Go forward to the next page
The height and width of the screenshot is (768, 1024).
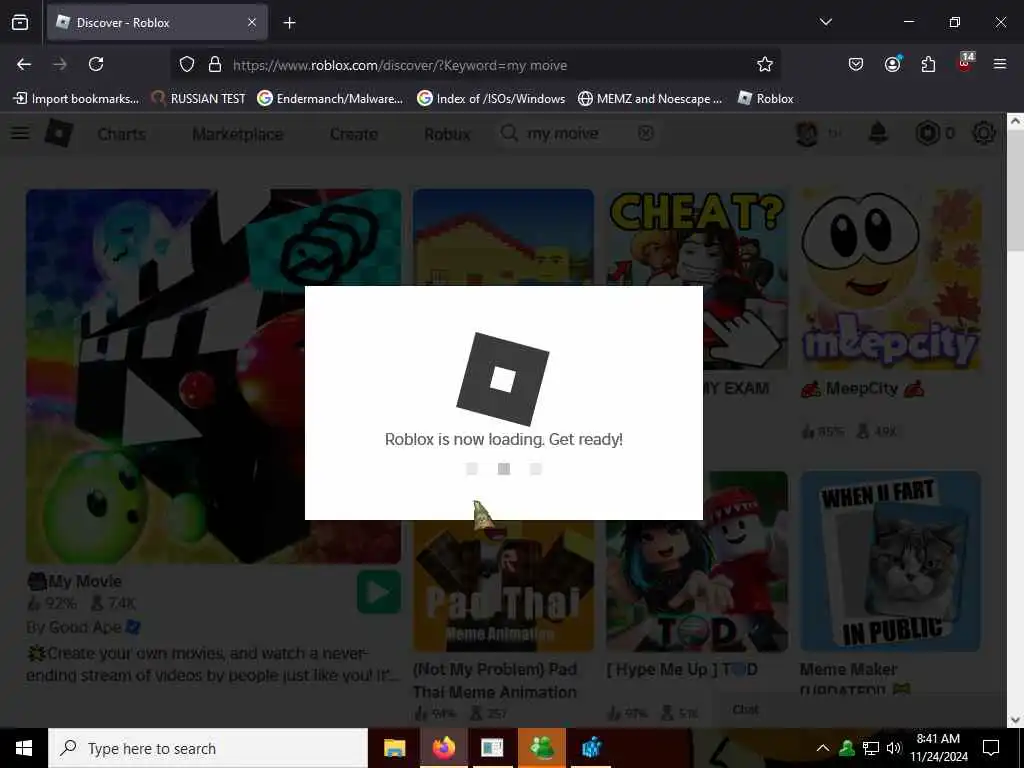(x=60, y=64)
